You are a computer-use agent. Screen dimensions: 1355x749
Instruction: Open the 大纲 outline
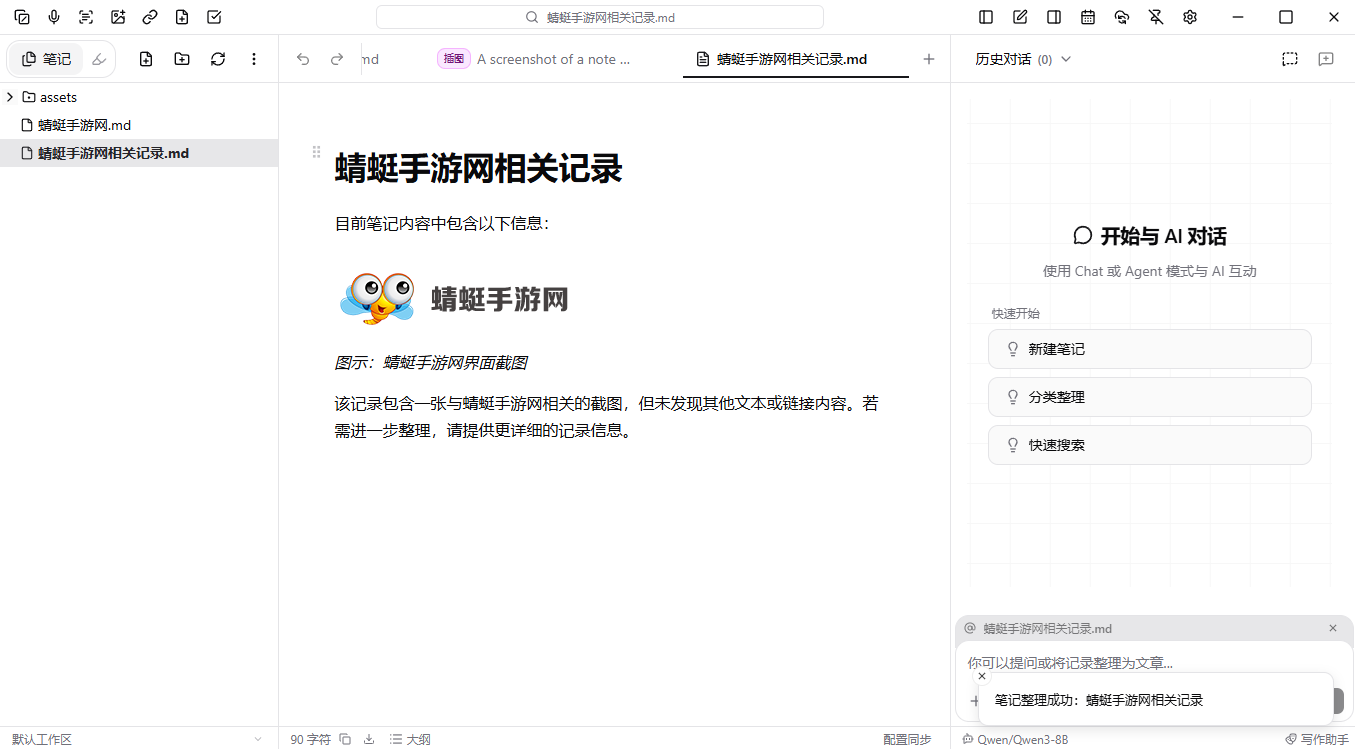[x=410, y=739]
